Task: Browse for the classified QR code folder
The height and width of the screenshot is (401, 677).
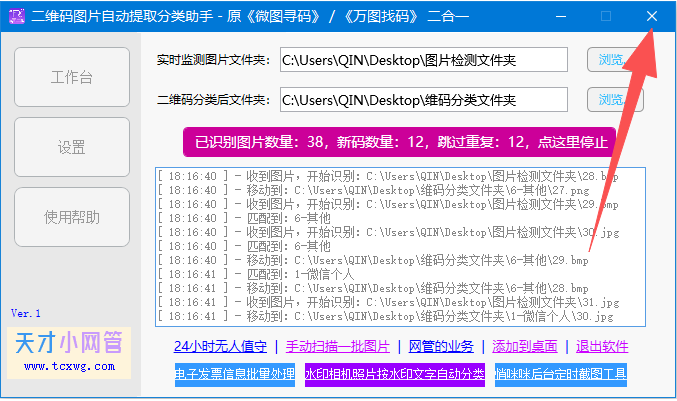Action: [x=613, y=101]
